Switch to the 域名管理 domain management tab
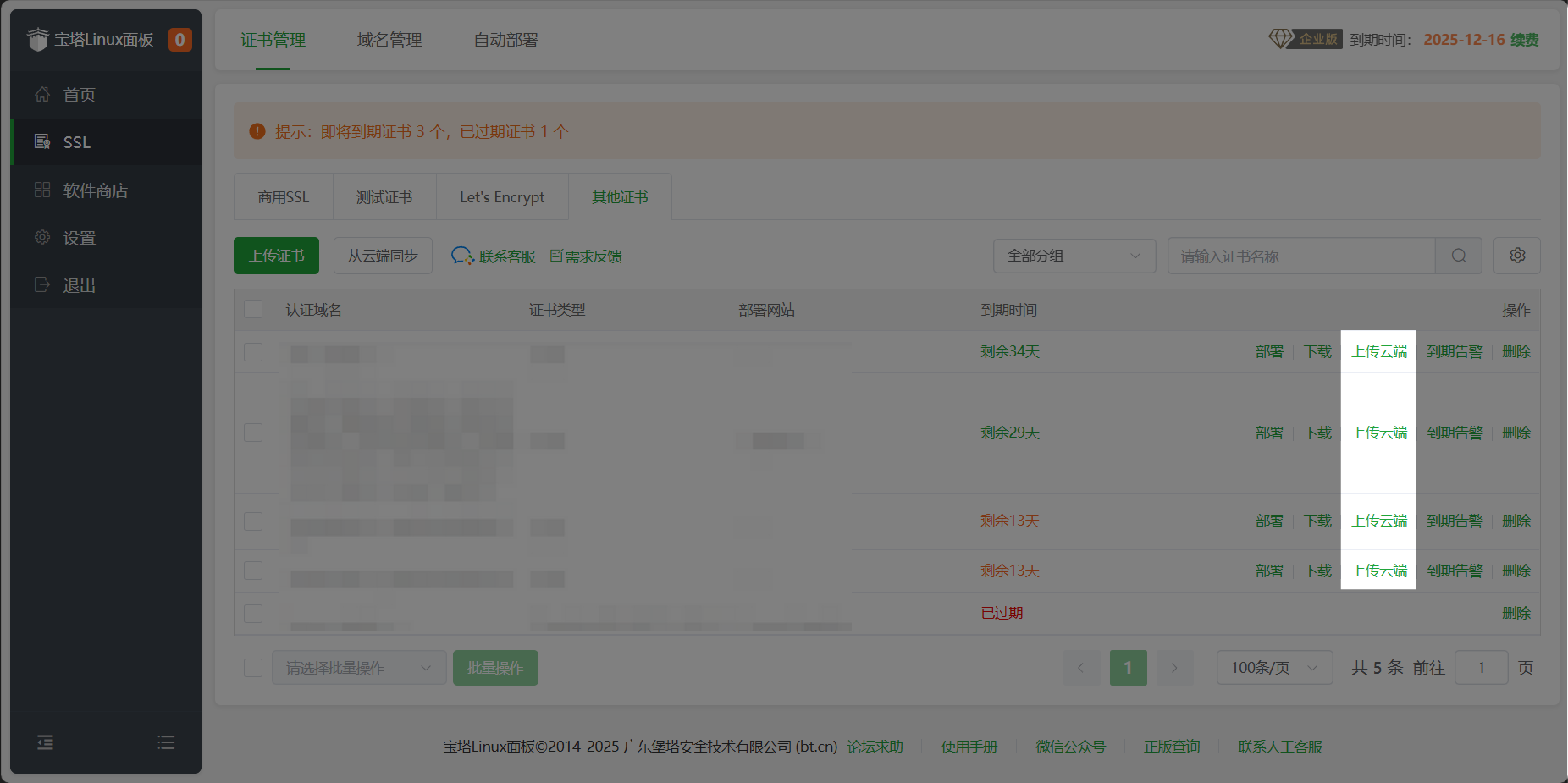The height and width of the screenshot is (783, 1568). point(389,39)
